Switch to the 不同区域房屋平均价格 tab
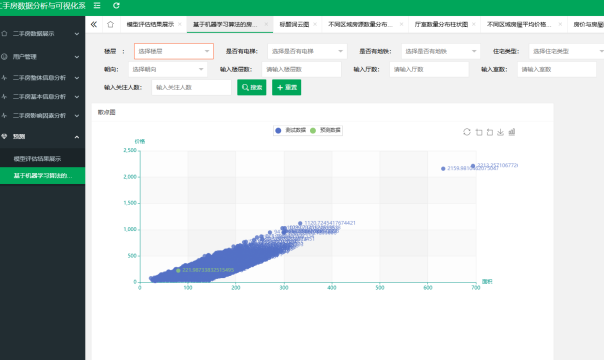Viewport: 604px width, 360px height. [519, 24]
